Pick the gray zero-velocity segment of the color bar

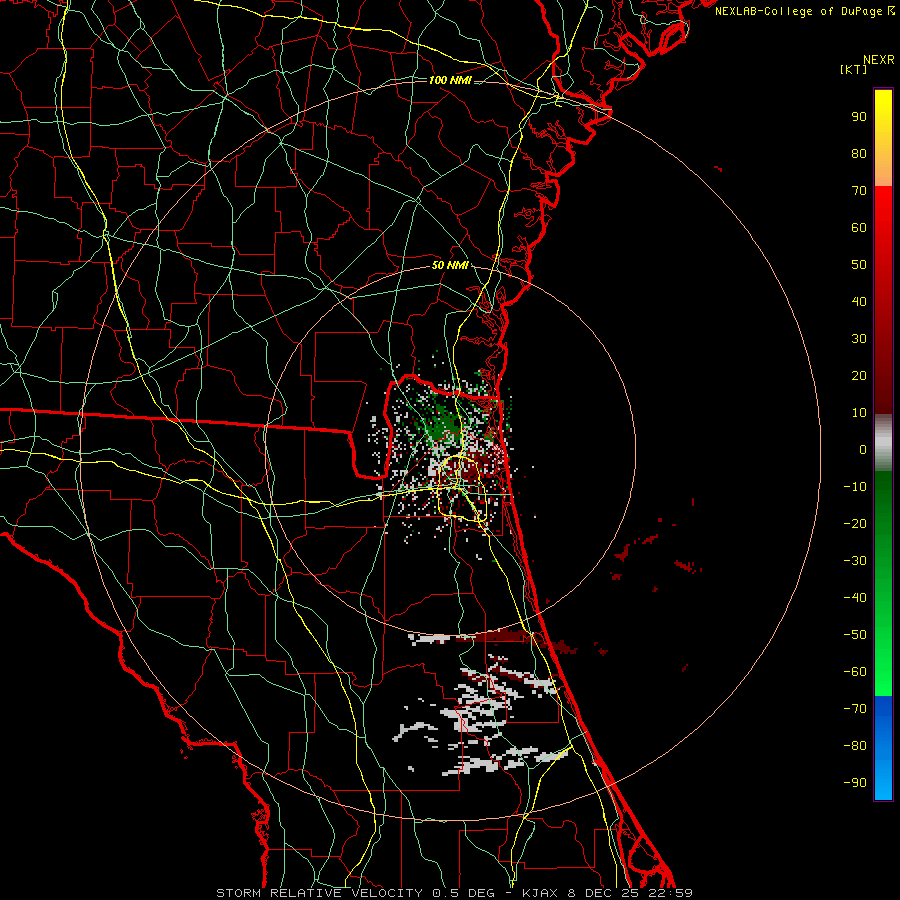click(x=883, y=443)
